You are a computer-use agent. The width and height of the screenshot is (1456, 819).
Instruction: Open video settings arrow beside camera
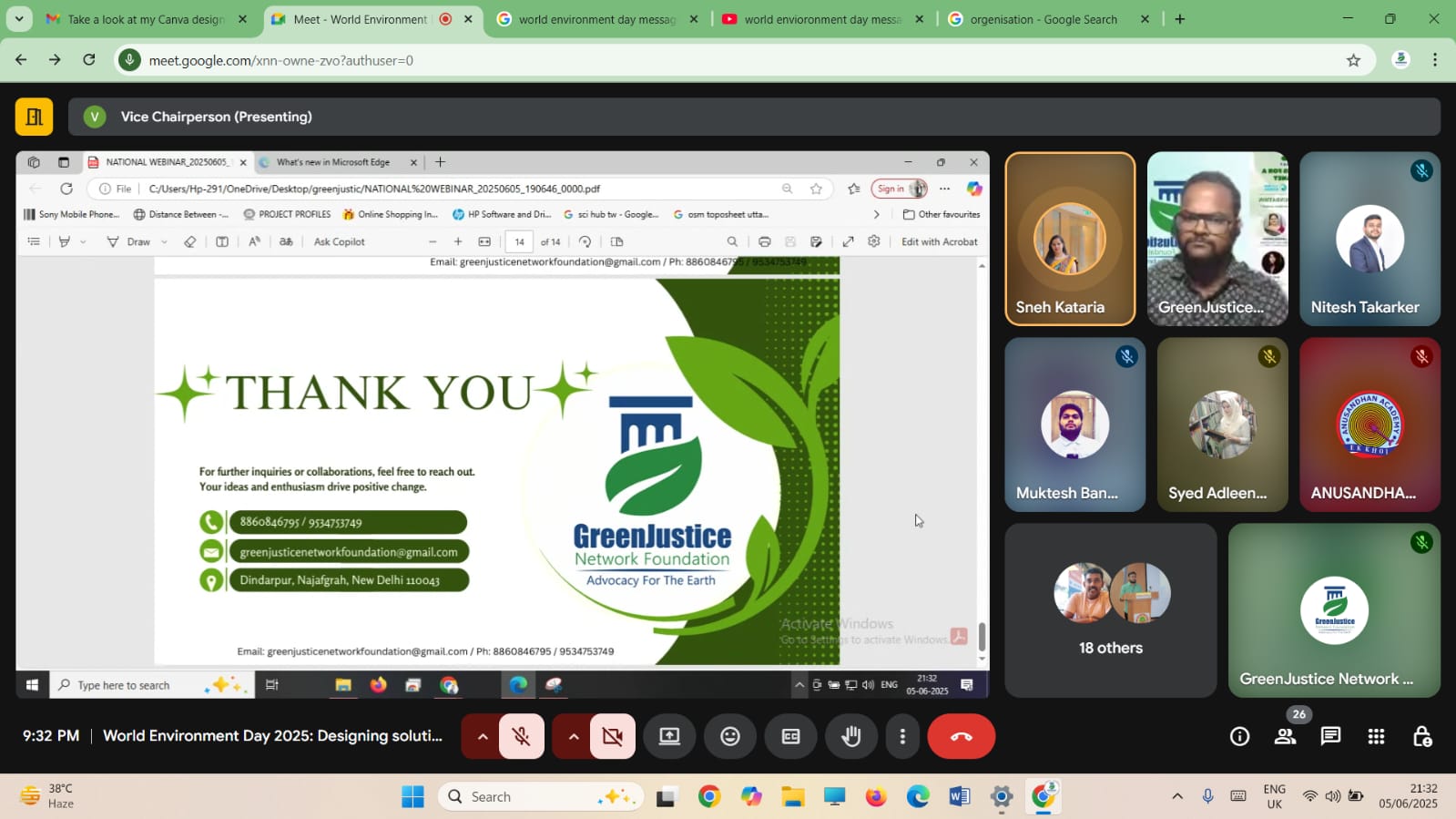pyautogui.click(x=573, y=736)
